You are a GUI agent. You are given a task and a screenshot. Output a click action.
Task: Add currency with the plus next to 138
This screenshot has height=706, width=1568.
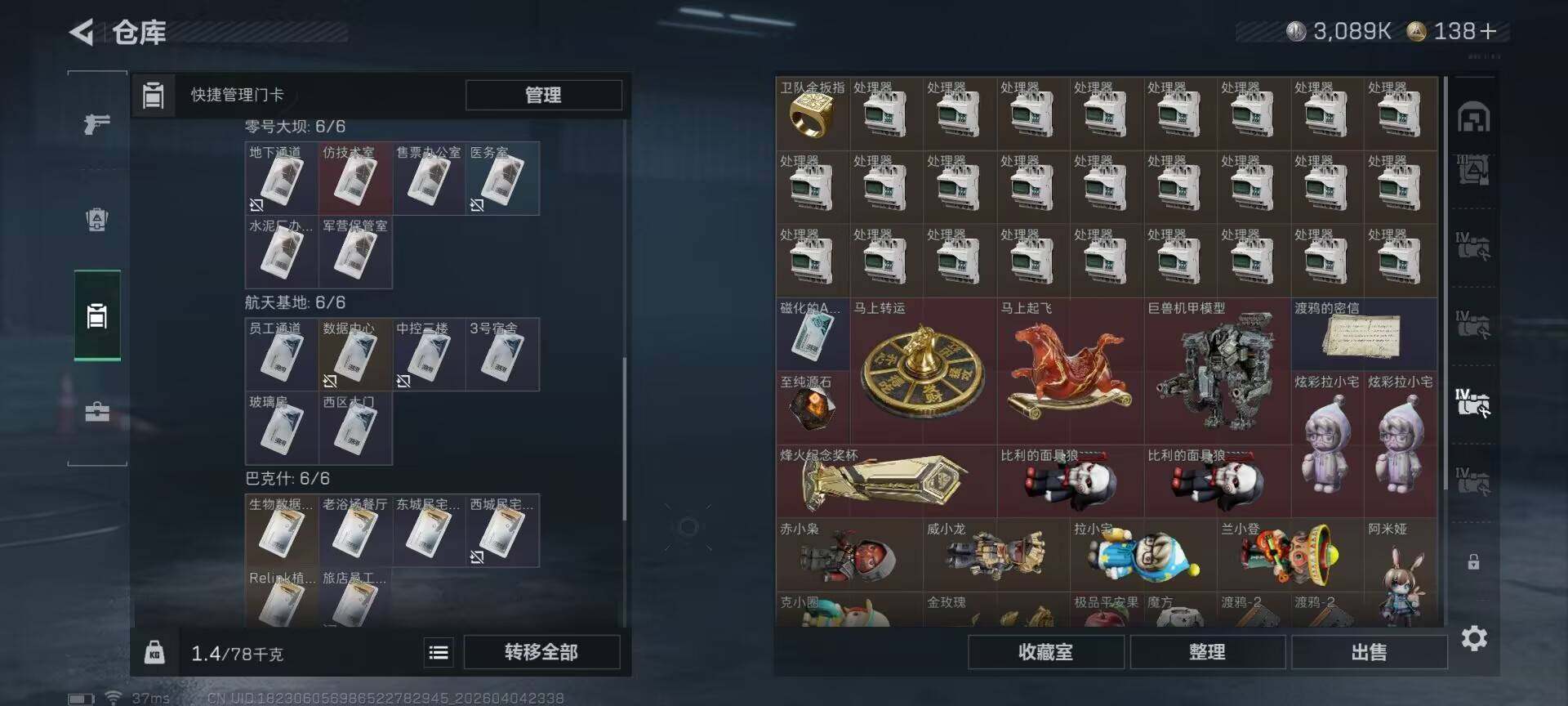coord(1488,32)
